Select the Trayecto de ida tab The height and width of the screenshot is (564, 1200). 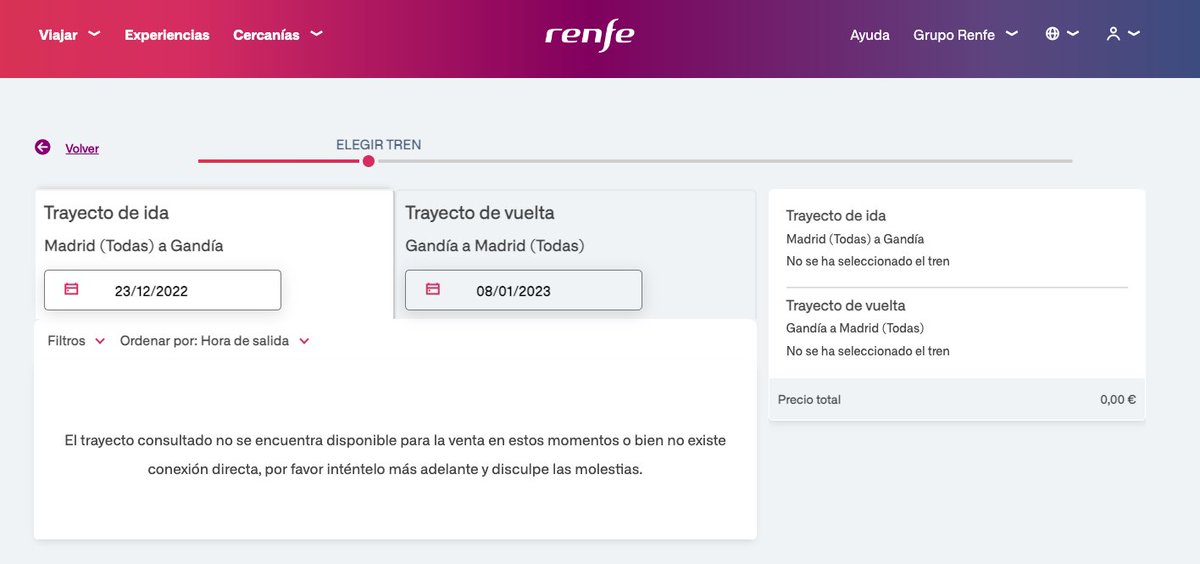point(214,254)
